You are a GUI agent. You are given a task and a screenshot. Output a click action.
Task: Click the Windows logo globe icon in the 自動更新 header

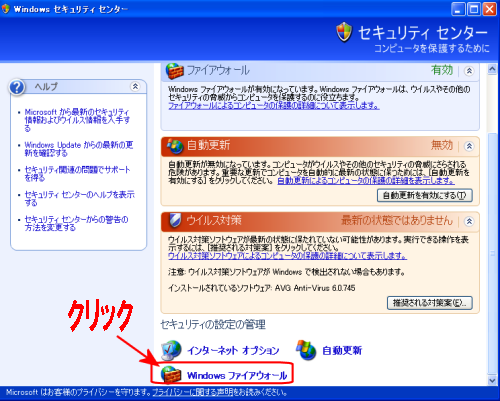(175, 146)
